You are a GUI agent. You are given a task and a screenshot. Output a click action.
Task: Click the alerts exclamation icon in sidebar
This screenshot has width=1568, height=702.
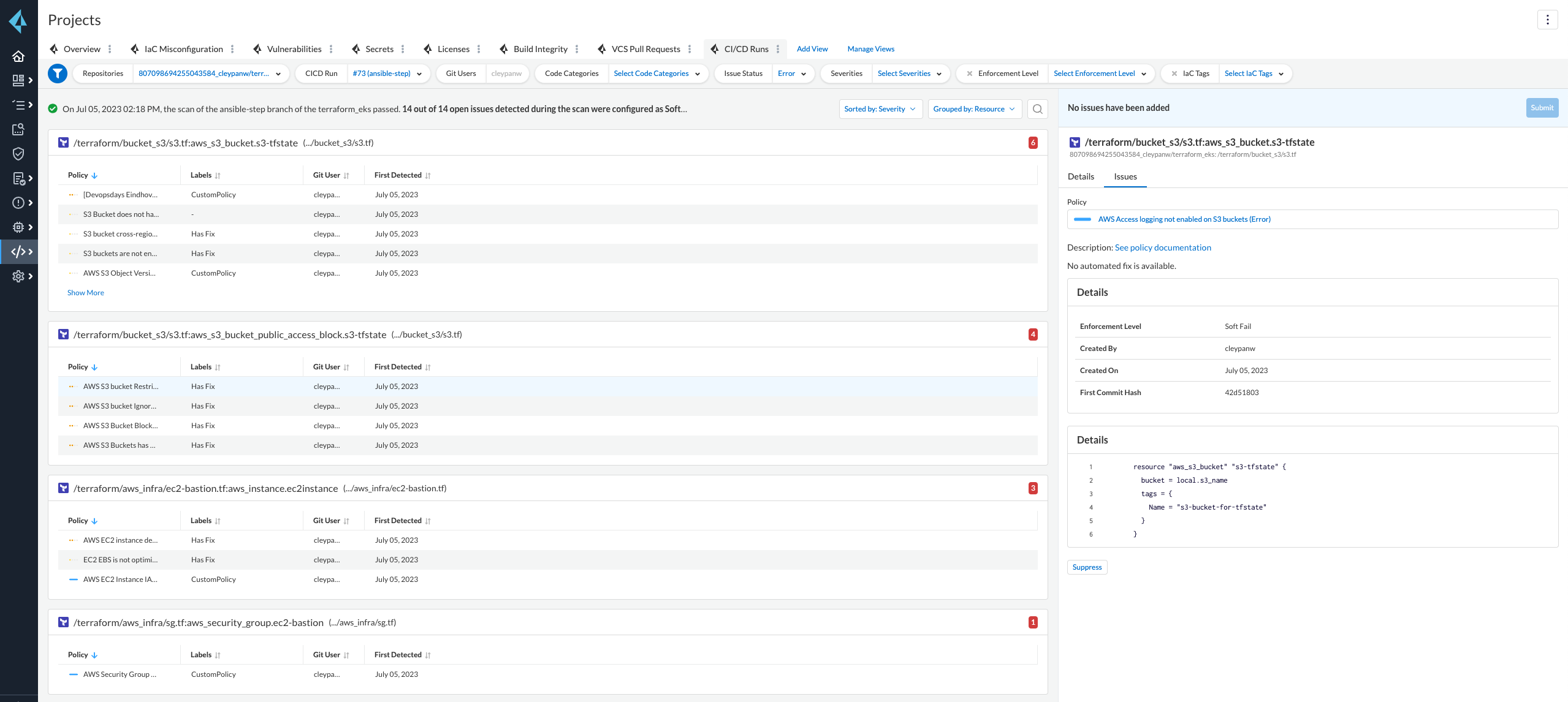click(x=18, y=203)
